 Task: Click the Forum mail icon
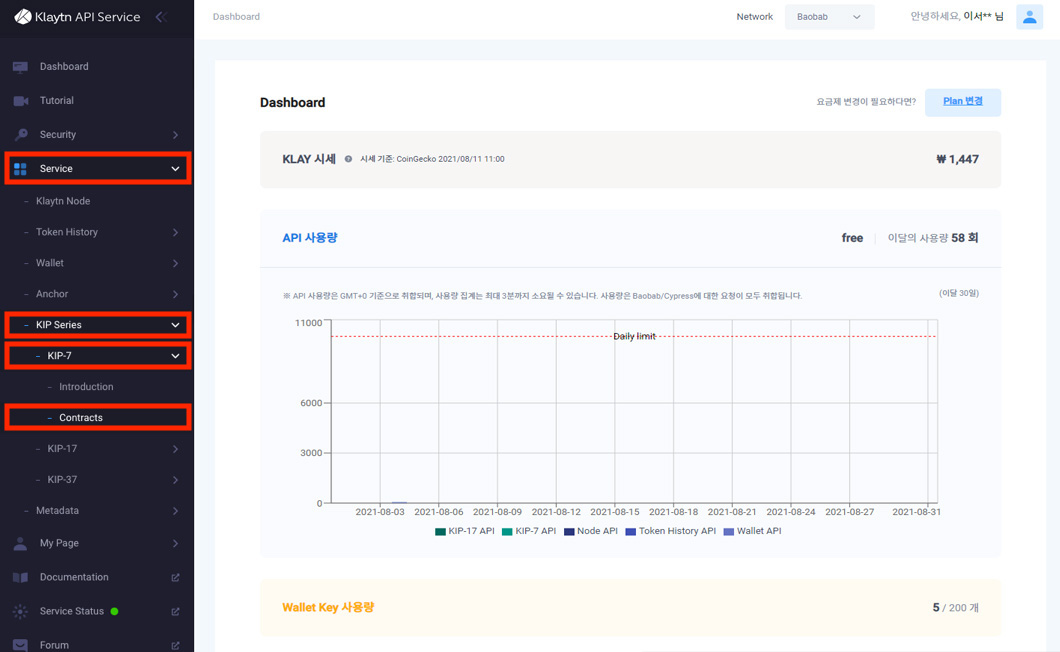(x=20, y=645)
